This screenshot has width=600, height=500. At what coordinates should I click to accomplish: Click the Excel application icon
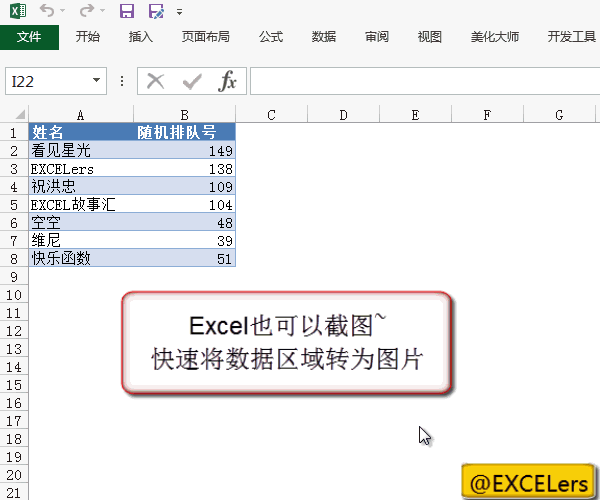point(14,12)
